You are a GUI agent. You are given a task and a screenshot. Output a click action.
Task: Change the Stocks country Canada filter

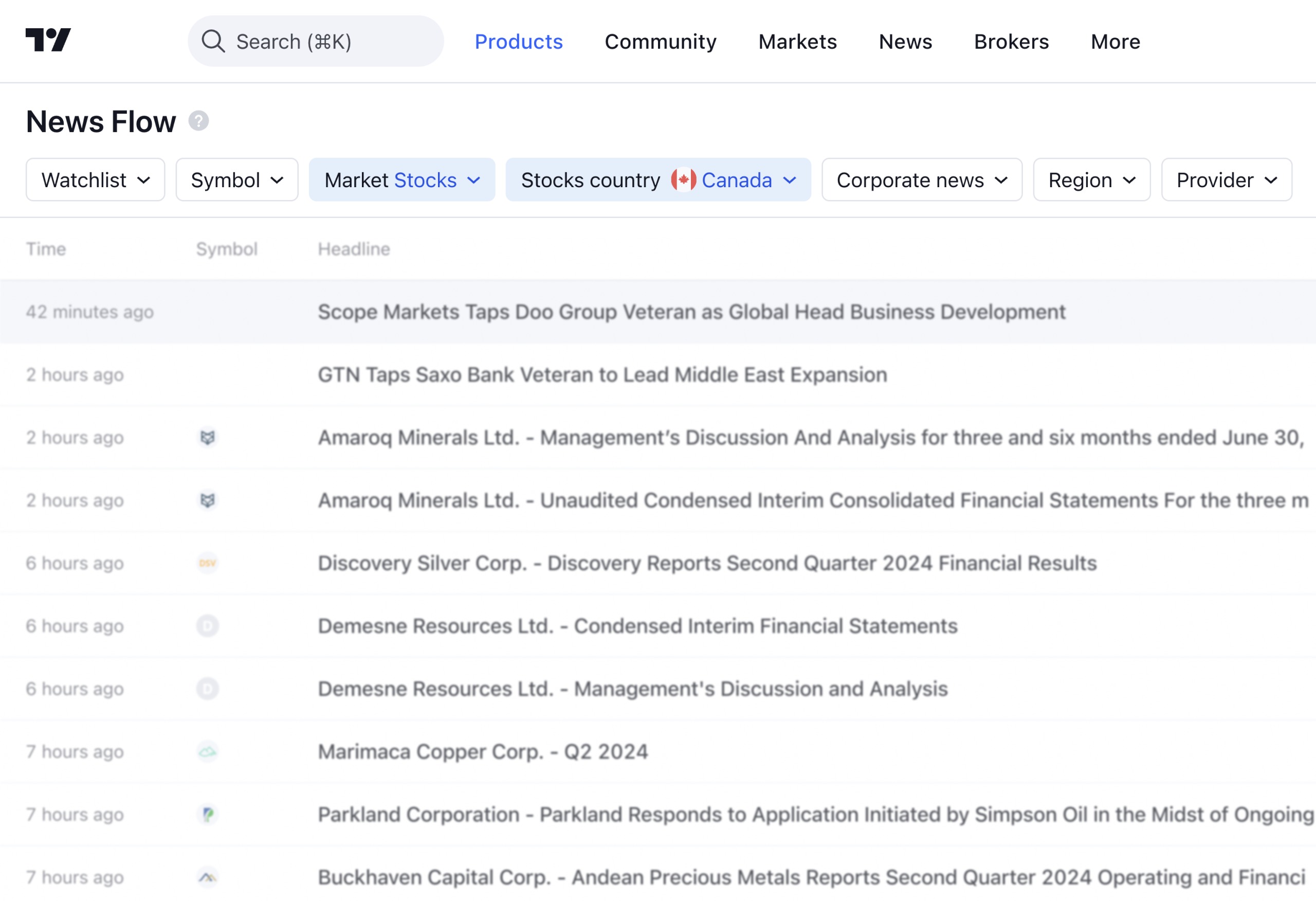[x=658, y=180]
